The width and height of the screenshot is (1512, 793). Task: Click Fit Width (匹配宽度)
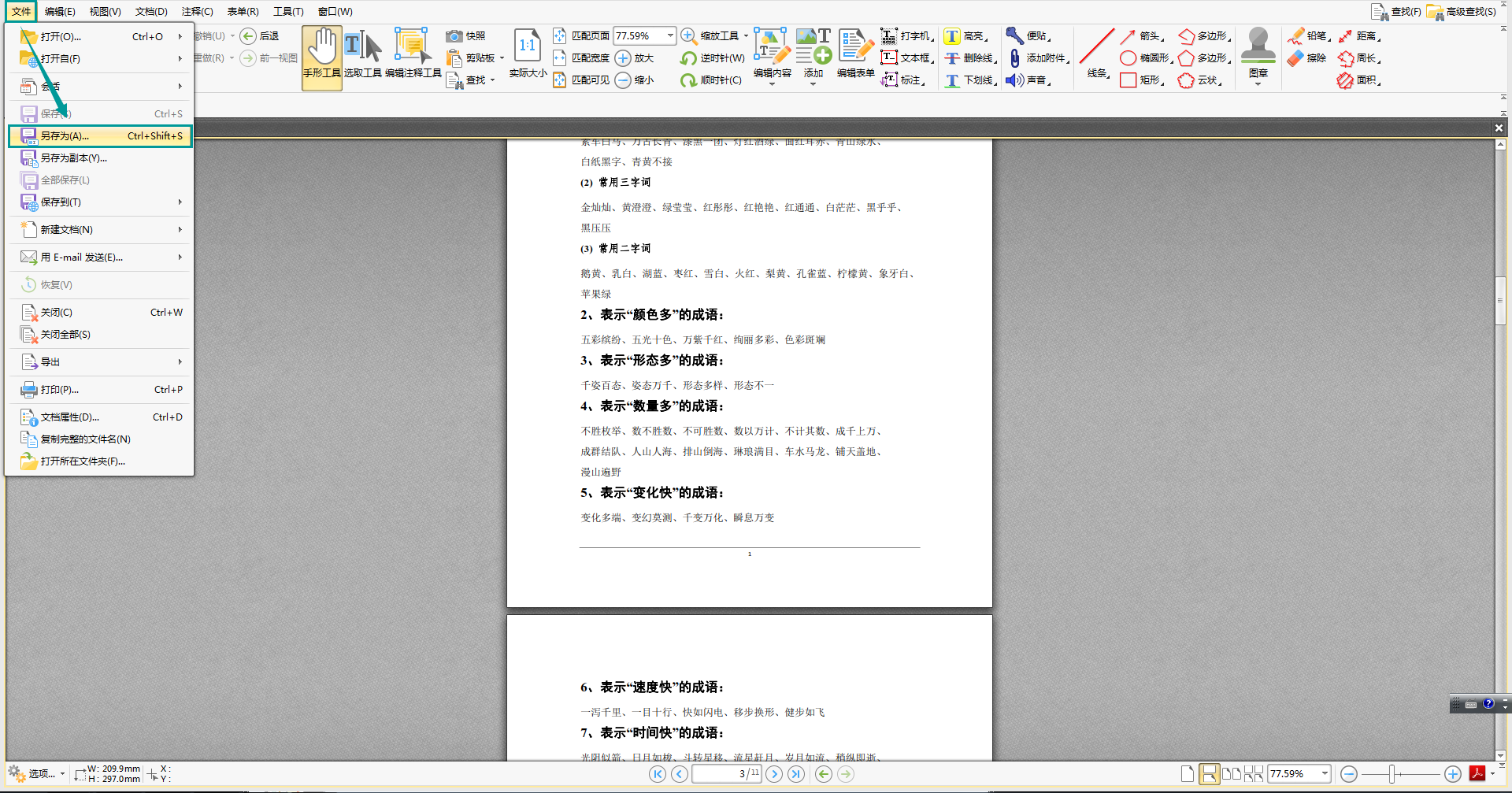[x=581, y=58]
